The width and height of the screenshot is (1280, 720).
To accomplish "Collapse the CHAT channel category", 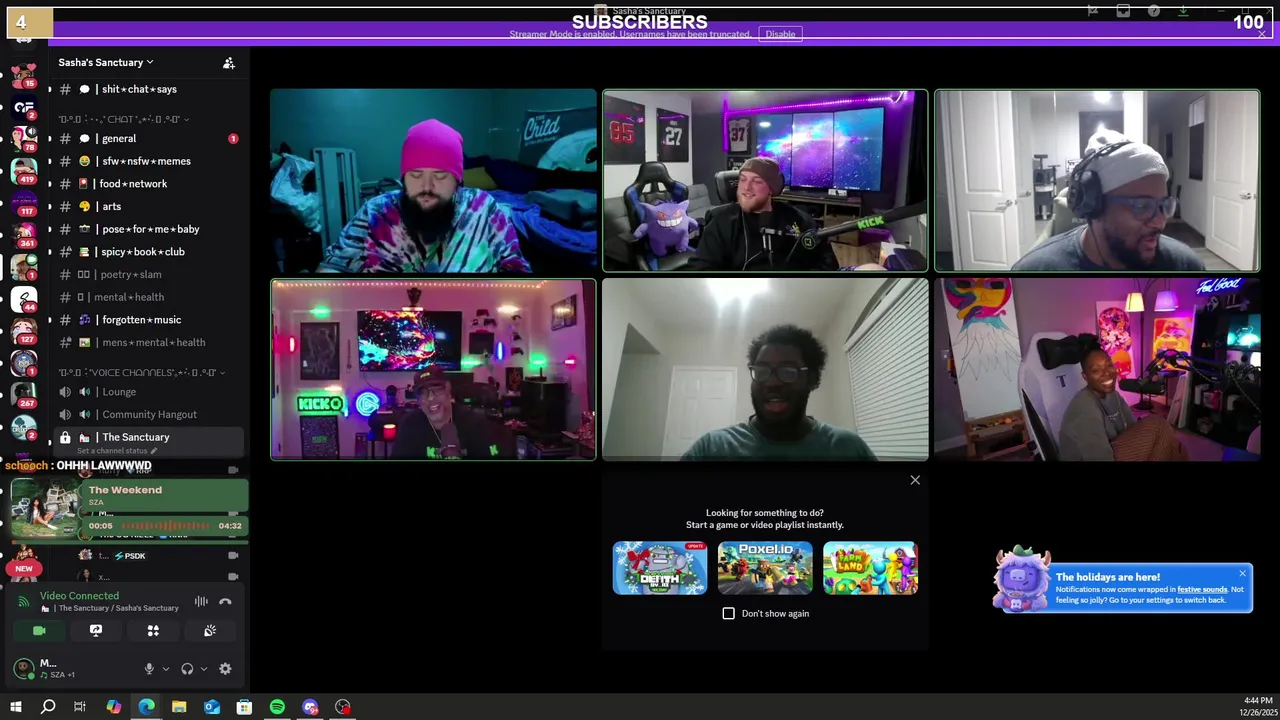I will 123,119.
